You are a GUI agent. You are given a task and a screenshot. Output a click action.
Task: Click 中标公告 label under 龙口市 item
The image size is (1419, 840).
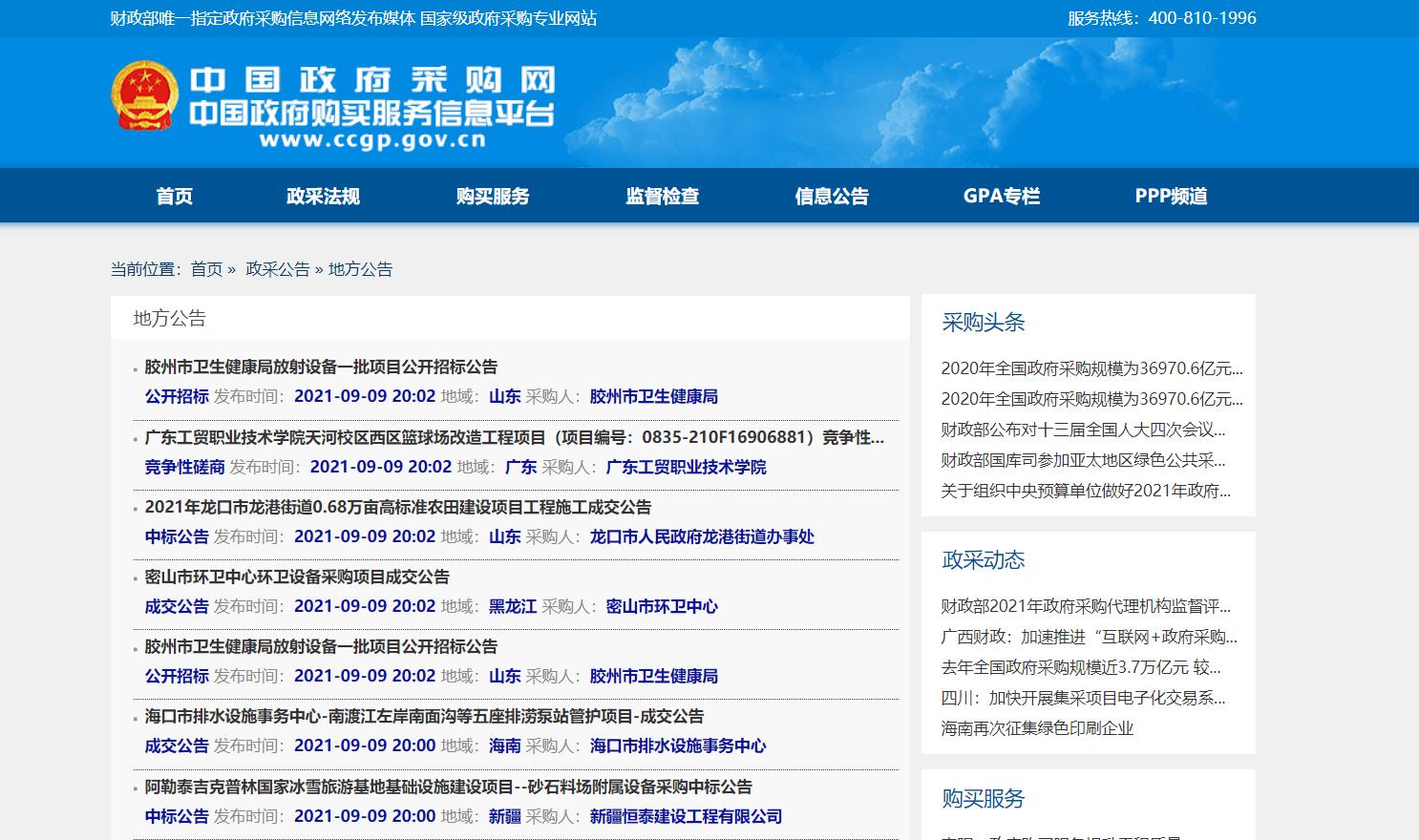(x=177, y=536)
